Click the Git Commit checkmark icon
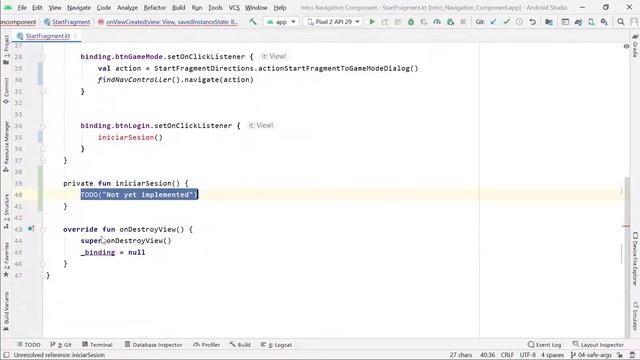 tap(507, 22)
